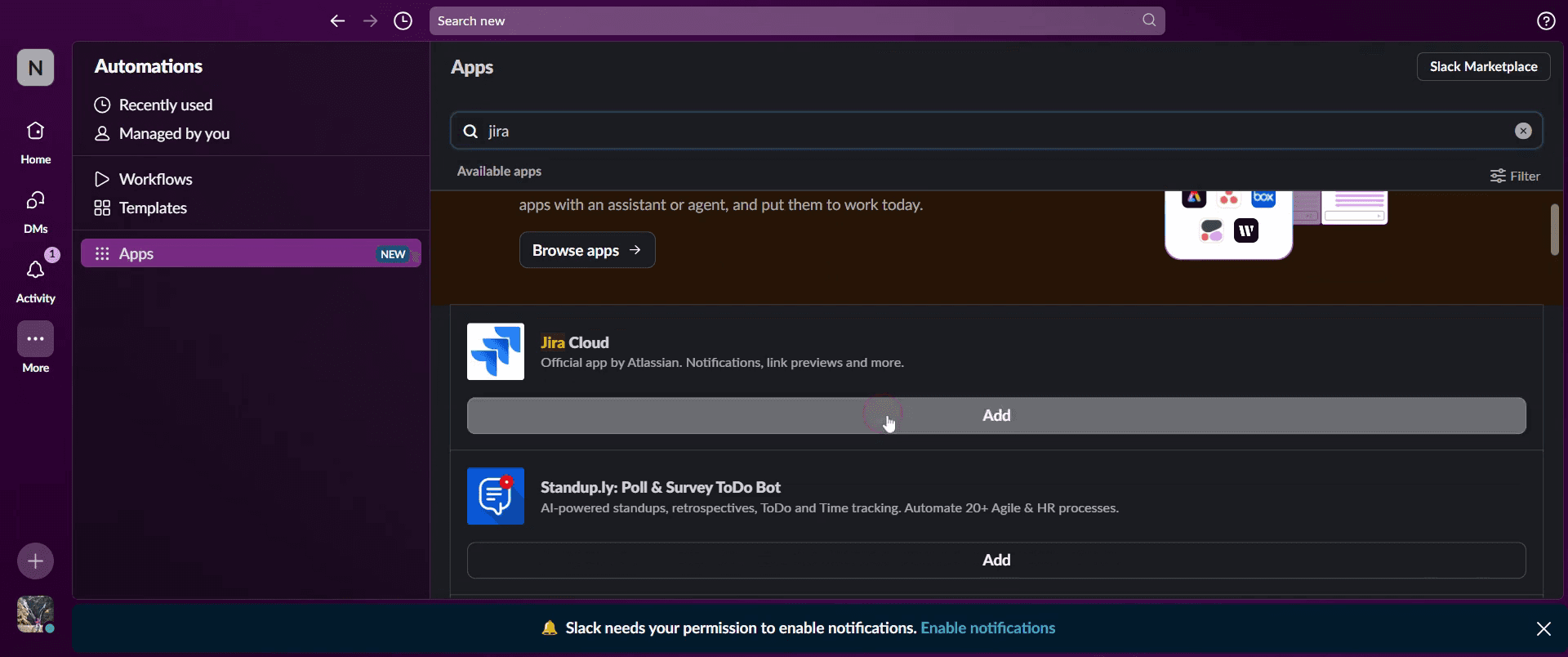Open Slack Marketplace
Viewport: 1568px width, 657px height.
1483,66
